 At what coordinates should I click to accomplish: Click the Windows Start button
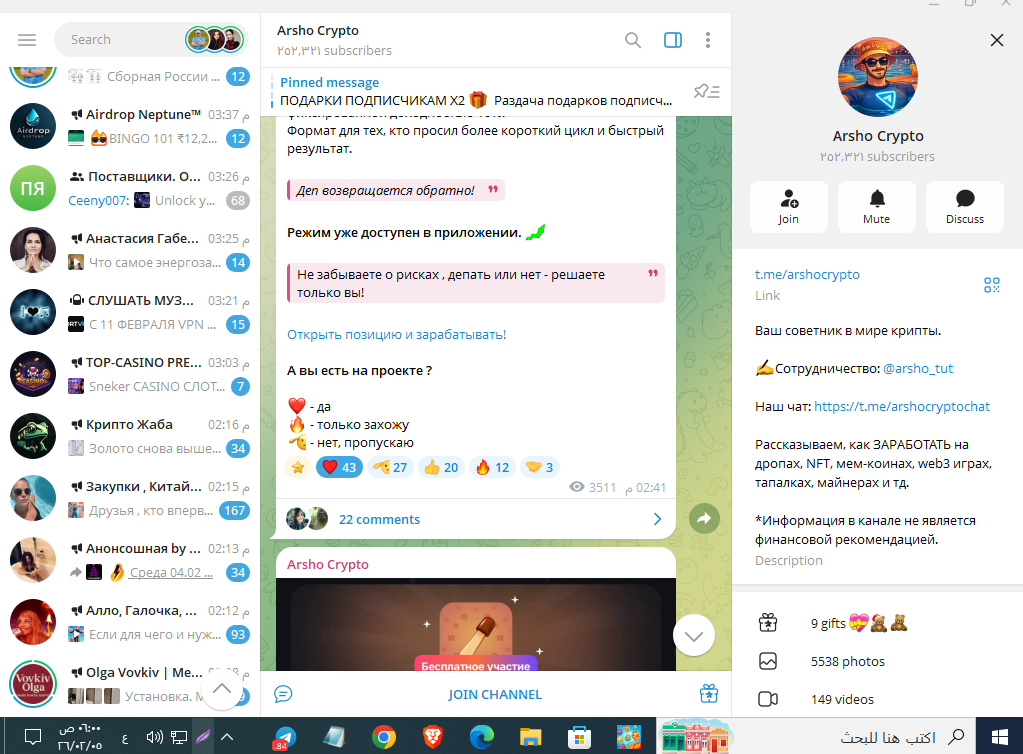1000,737
